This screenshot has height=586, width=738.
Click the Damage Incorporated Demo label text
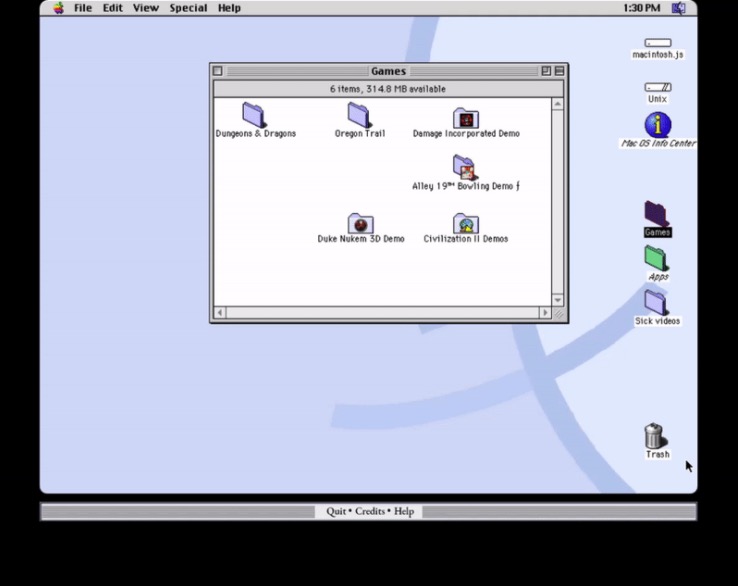tap(466, 134)
